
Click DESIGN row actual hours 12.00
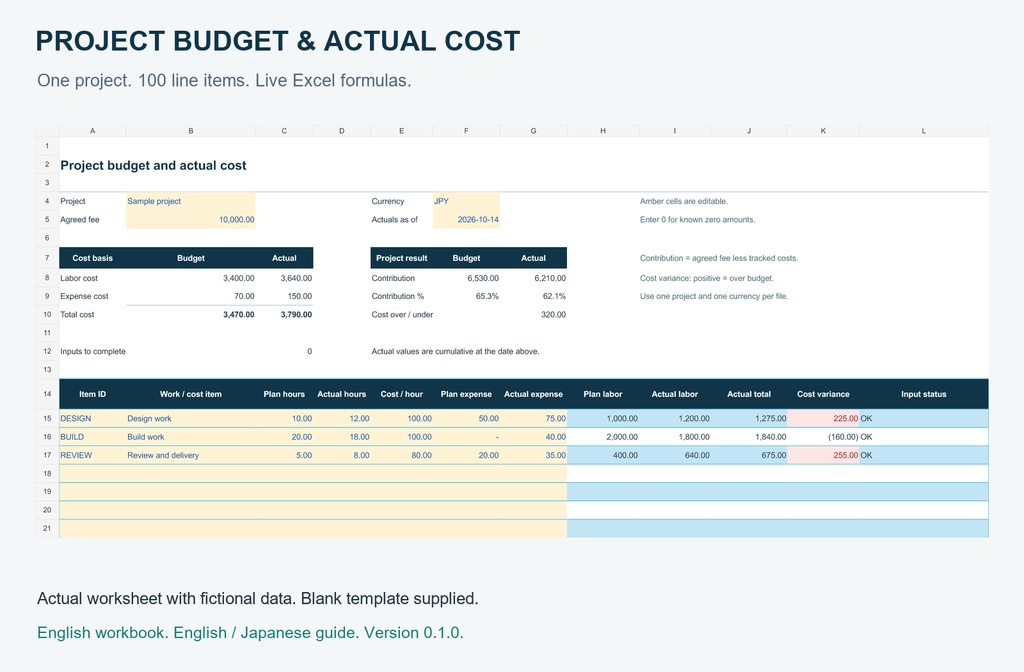[342, 419]
